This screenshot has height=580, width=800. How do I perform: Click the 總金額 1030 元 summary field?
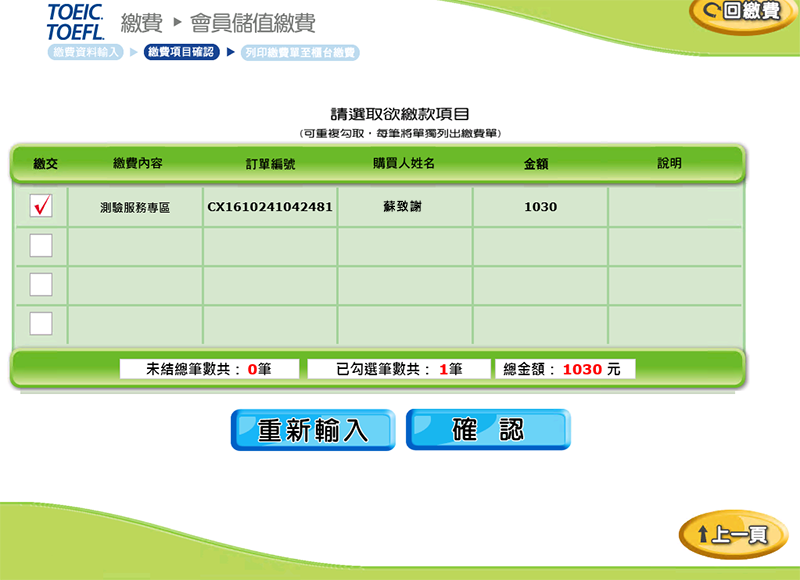point(566,369)
